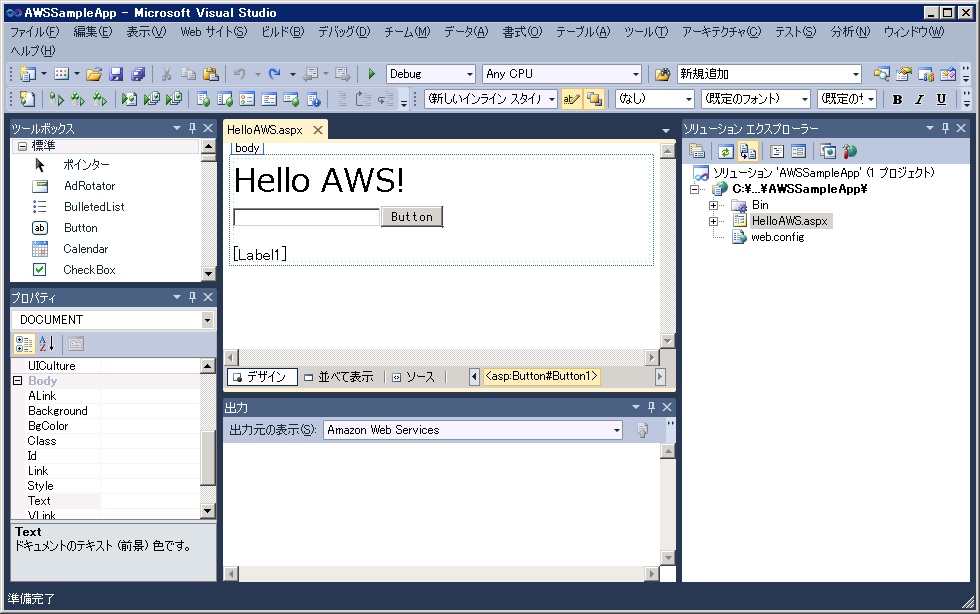Pick the Calendar control in the Toolbox

(x=86, y=249)
